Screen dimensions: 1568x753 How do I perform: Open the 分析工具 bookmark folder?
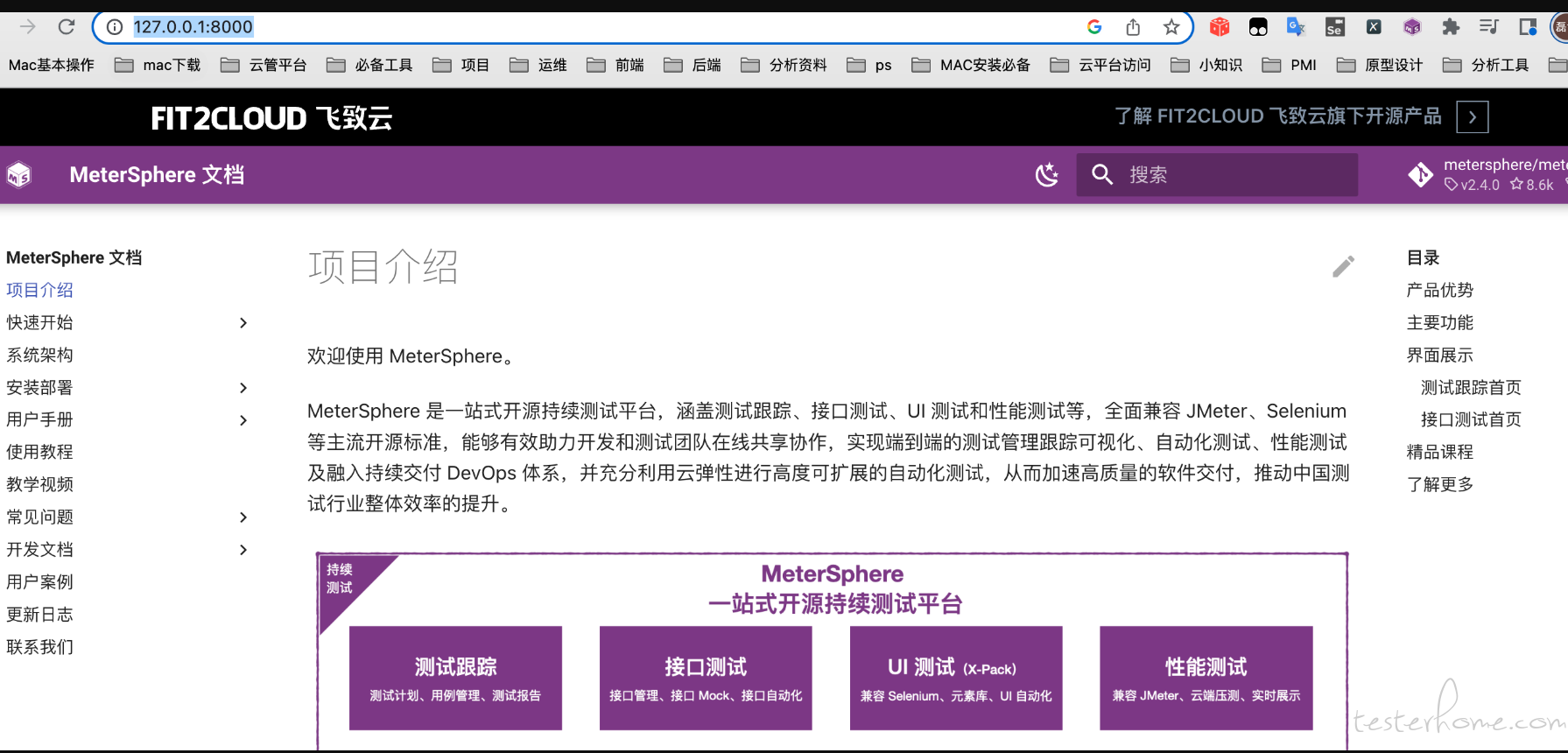pyautogui.click(x=1486, y=65)
